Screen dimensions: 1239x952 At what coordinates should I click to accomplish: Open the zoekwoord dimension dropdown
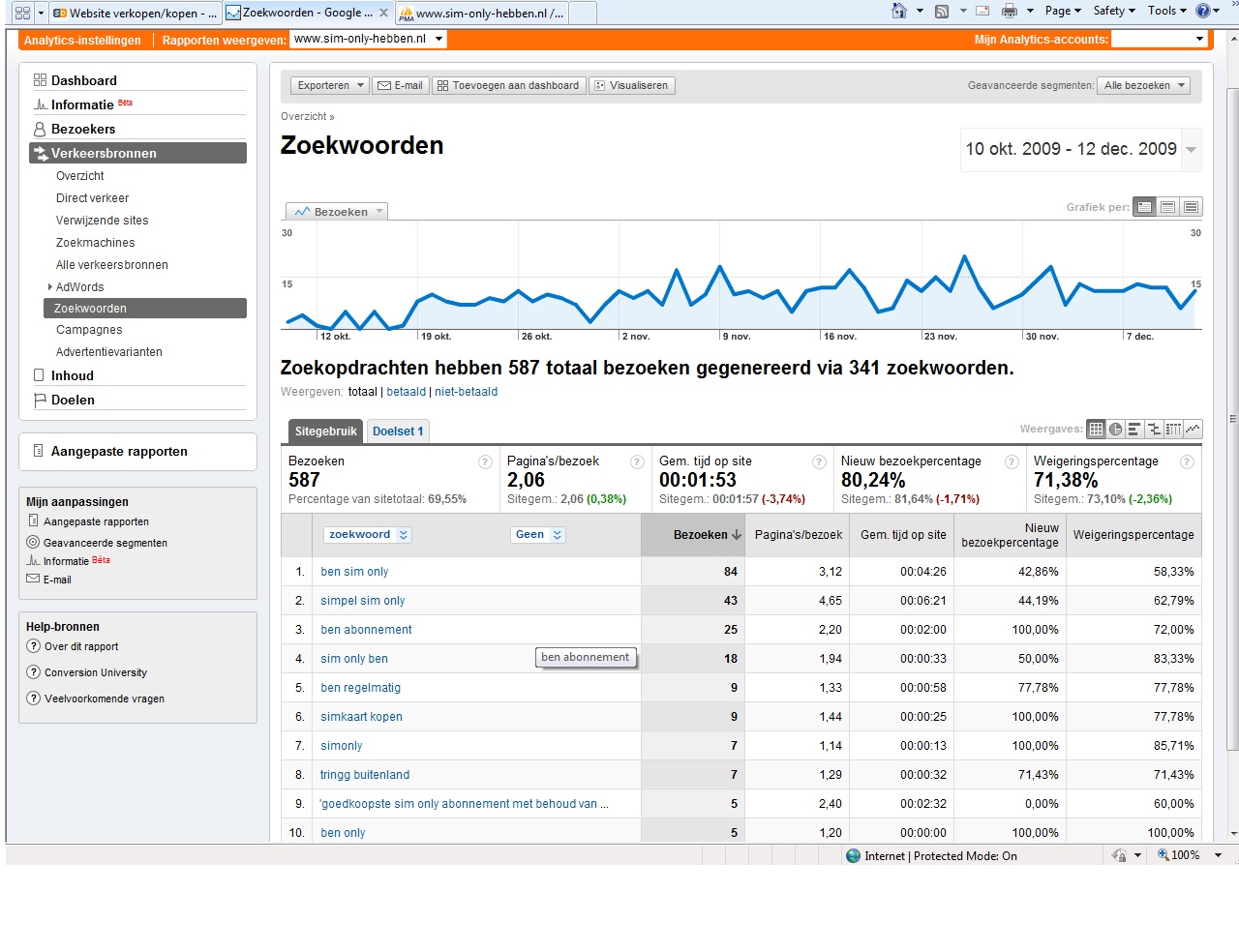[368, 534]
